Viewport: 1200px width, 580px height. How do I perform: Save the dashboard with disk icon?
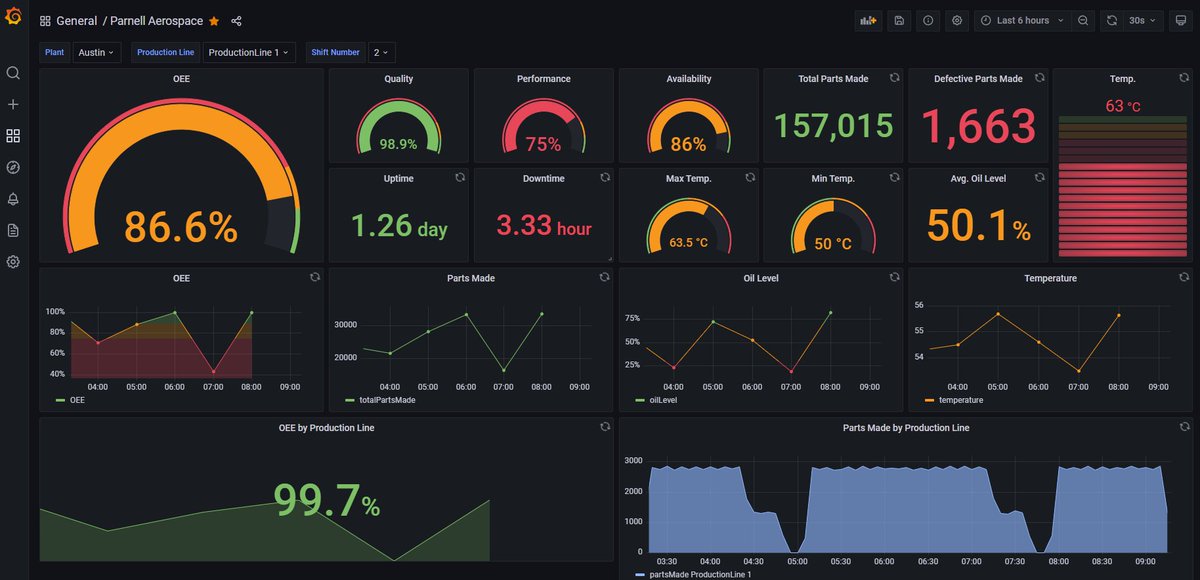(x=899, y=20)
